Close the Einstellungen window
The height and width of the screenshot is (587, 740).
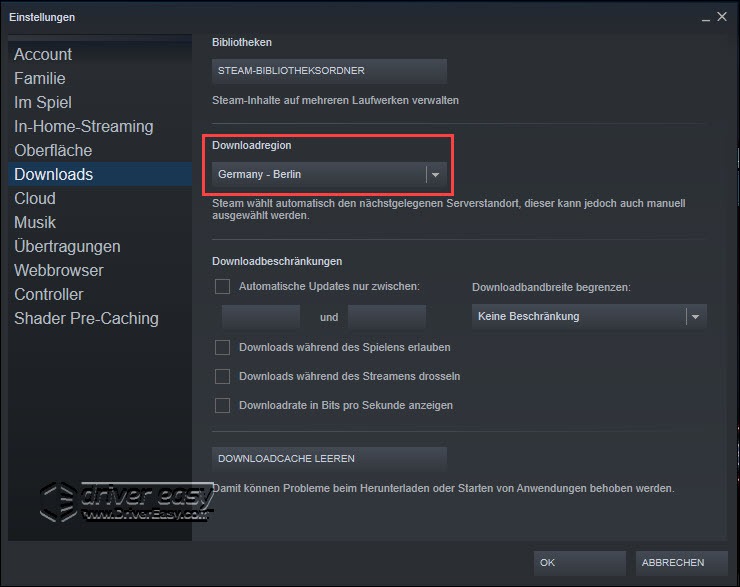point(722,17)
